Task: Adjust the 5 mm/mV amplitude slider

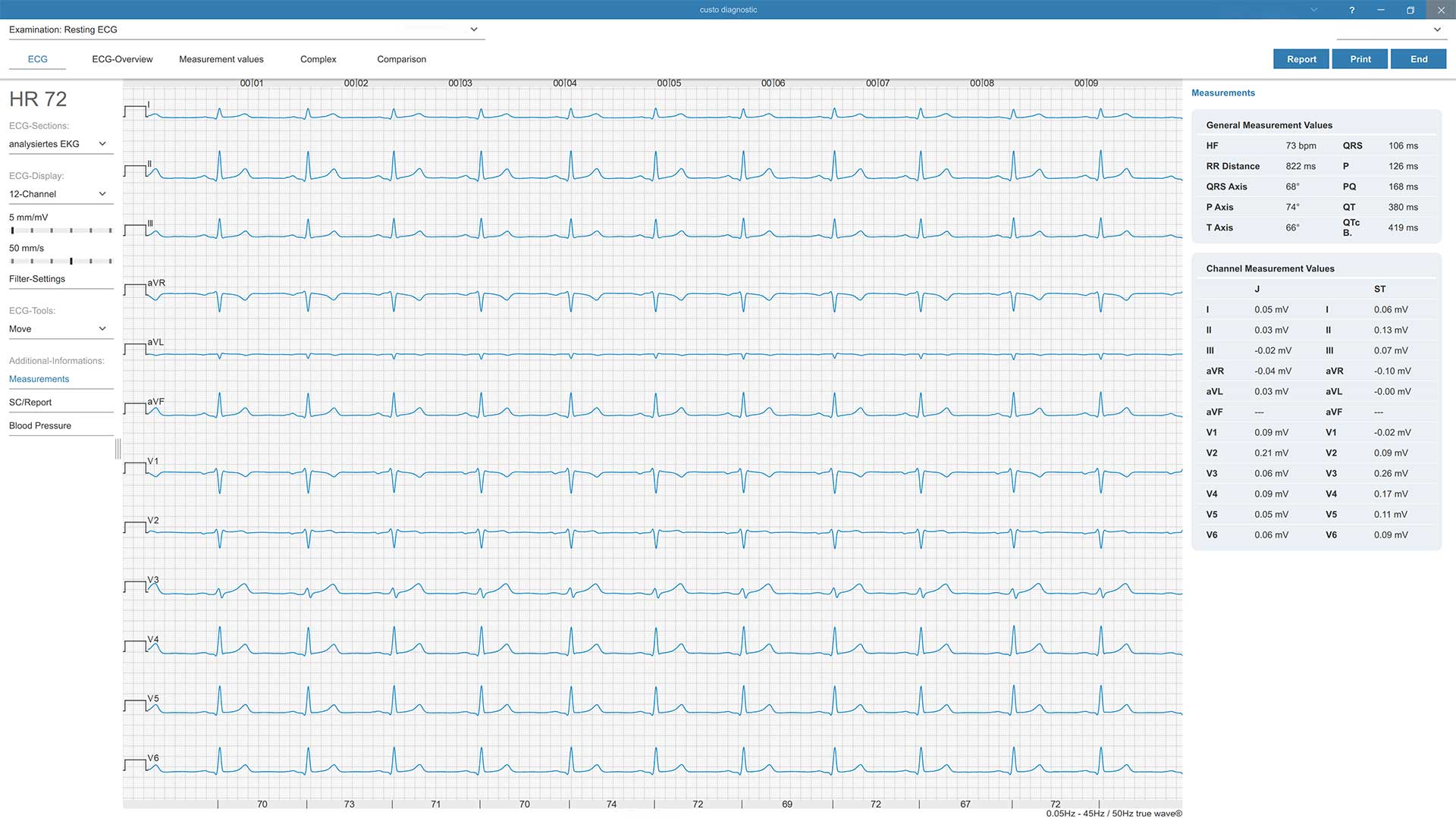Action: (x=61, y=230)
